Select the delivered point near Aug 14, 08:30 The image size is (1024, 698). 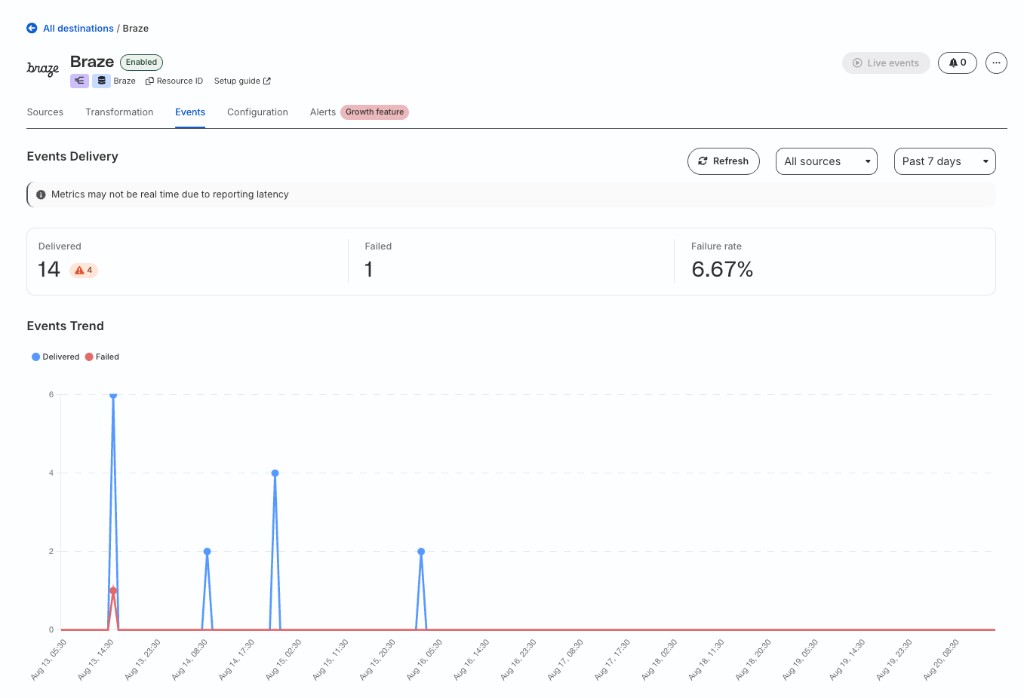(207, 551)
